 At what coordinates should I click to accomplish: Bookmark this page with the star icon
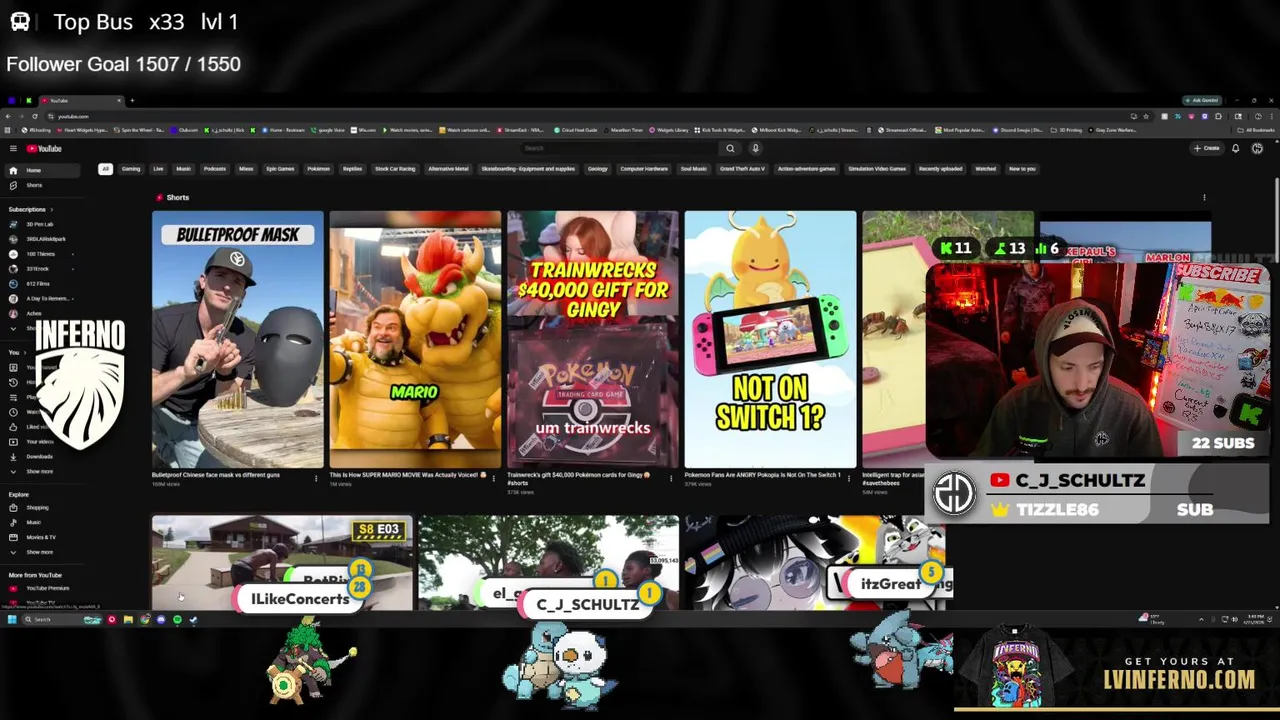pyautogui.click(x=1146, y=116)
